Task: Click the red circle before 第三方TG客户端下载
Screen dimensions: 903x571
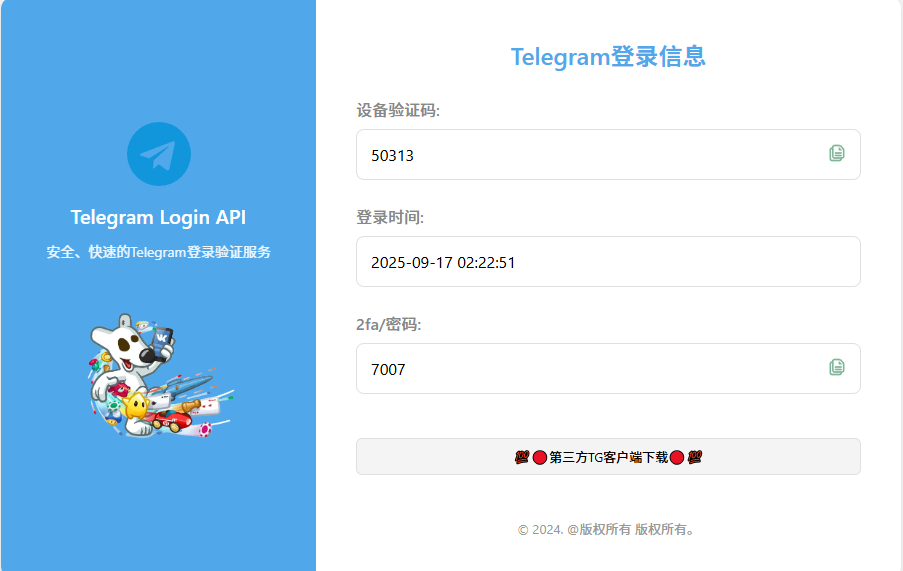Action: pos(540,458)
